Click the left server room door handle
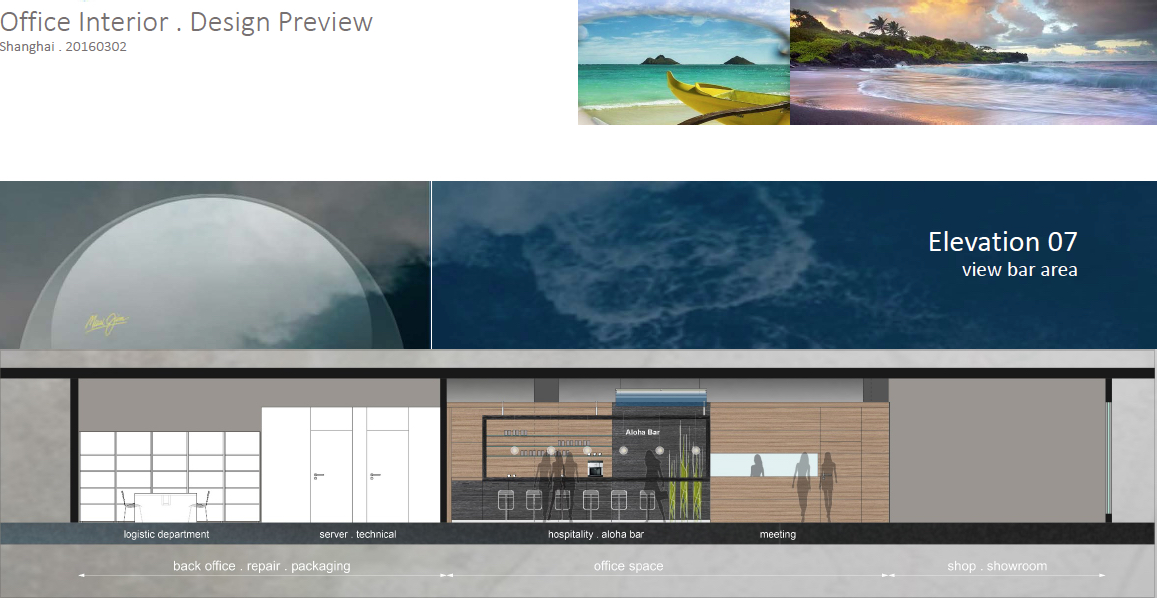 click(x=318, y=475)
